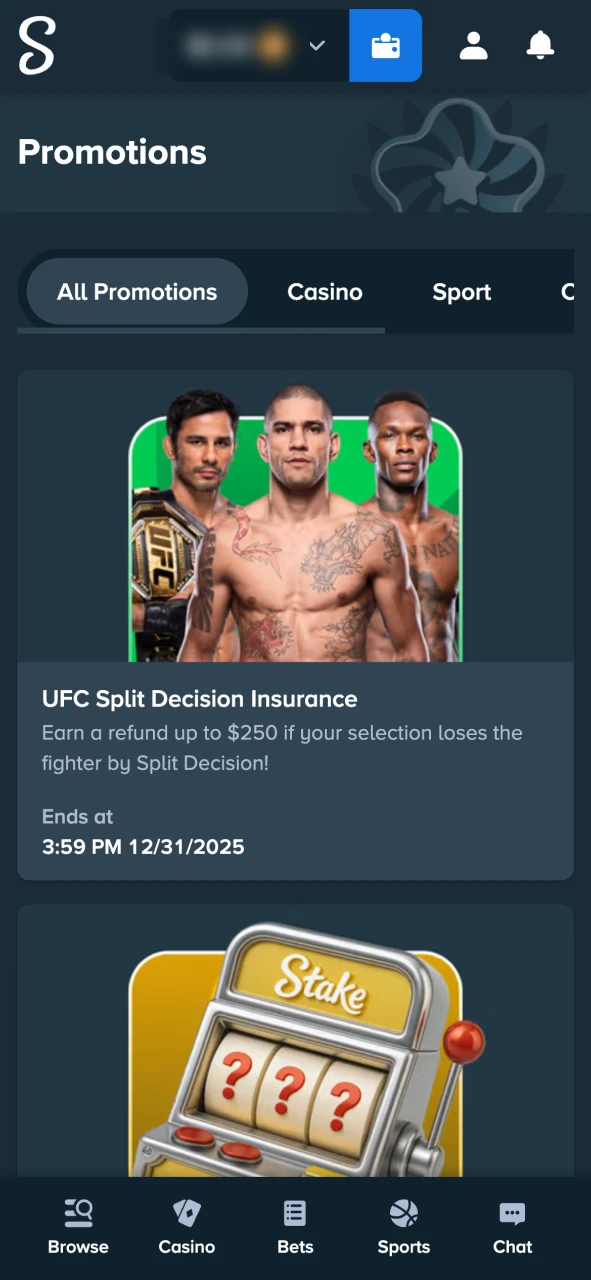The width and height of the screenshot is (591, 1280).
Task: Click the scroll indicator under the tabs
Action: 200,328
